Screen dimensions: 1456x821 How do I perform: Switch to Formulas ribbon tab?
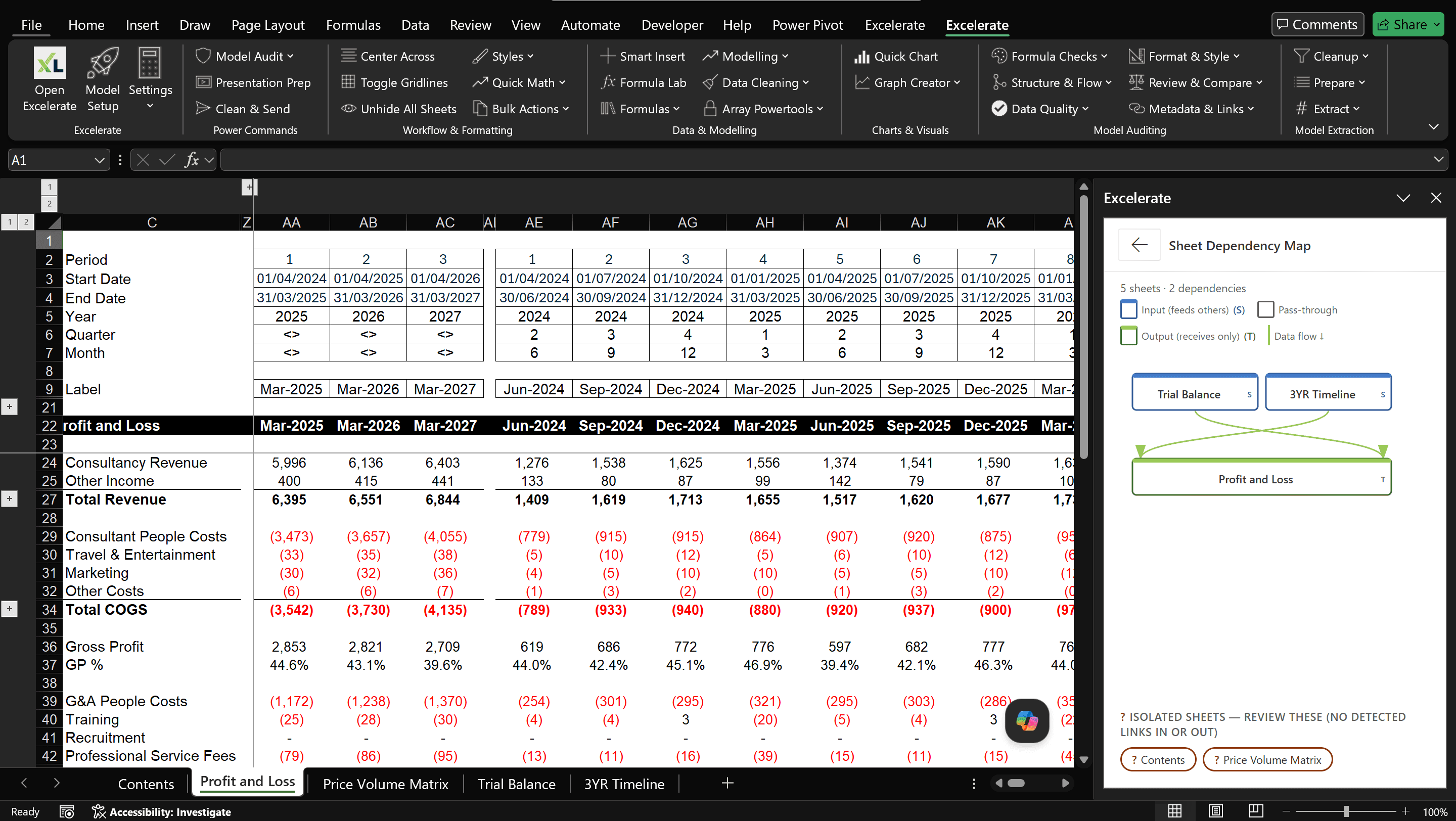pos(353,25)
